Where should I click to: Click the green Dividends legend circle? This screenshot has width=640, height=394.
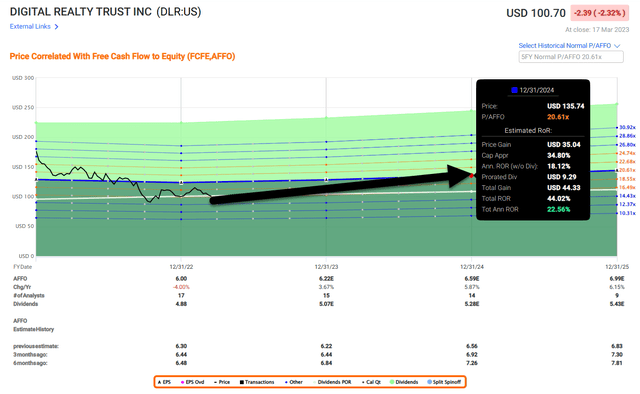tap(392, 382)
